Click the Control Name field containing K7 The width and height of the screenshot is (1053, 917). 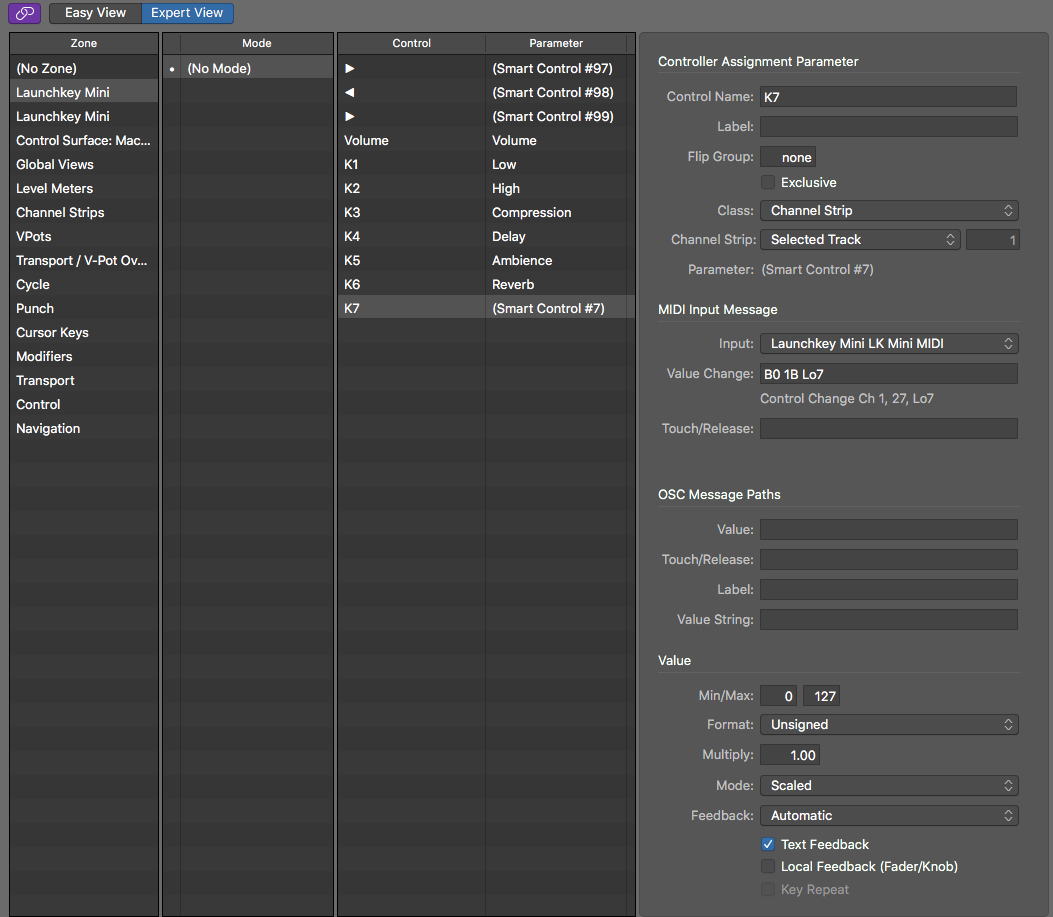coord(888,97)
